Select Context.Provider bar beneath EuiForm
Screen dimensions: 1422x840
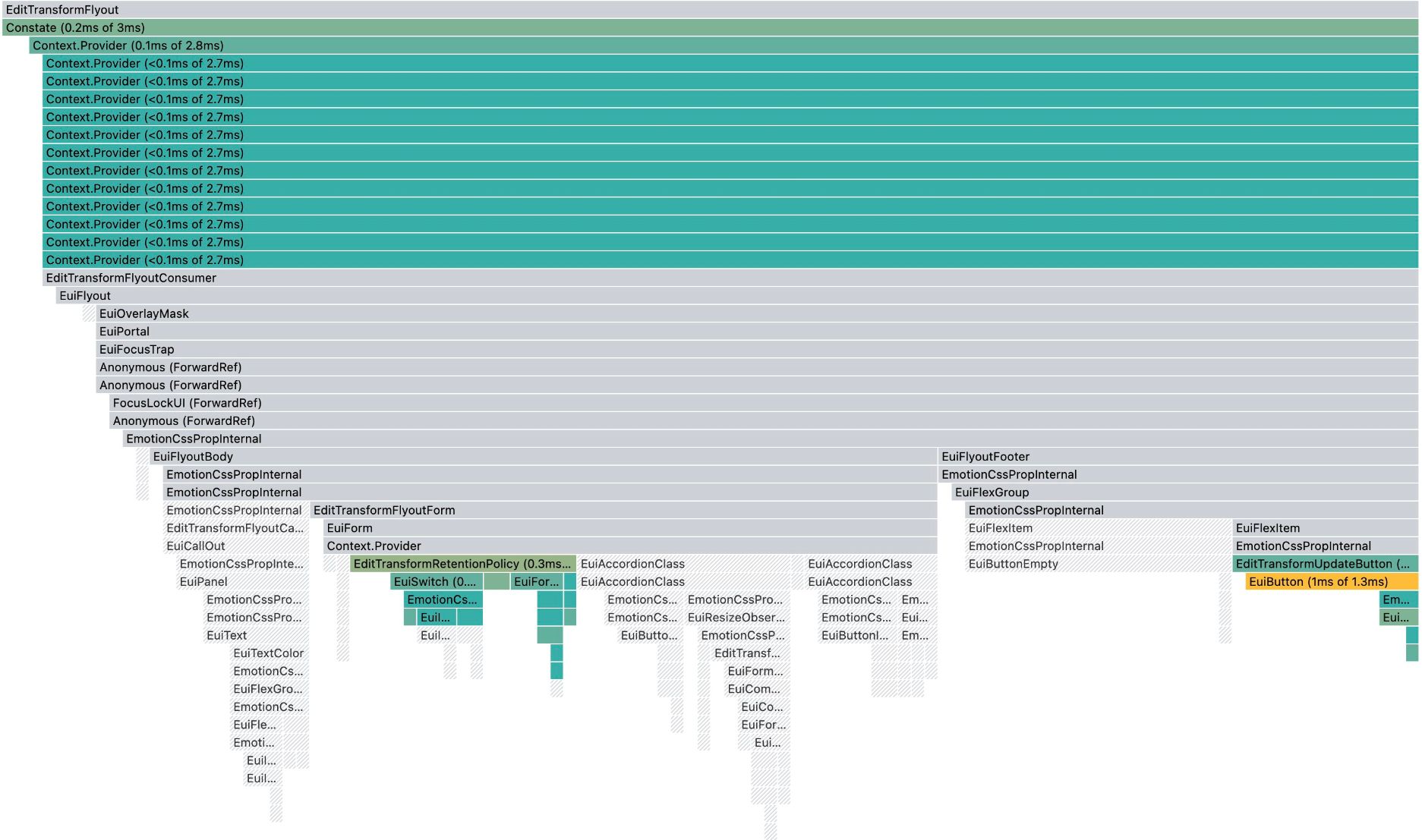tap(631, 546)
